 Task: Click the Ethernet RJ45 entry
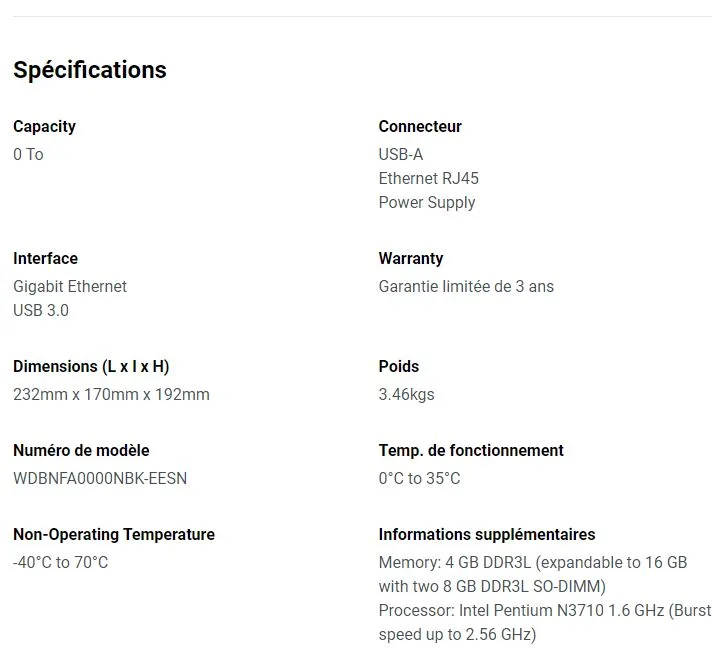tap(428, 178)
